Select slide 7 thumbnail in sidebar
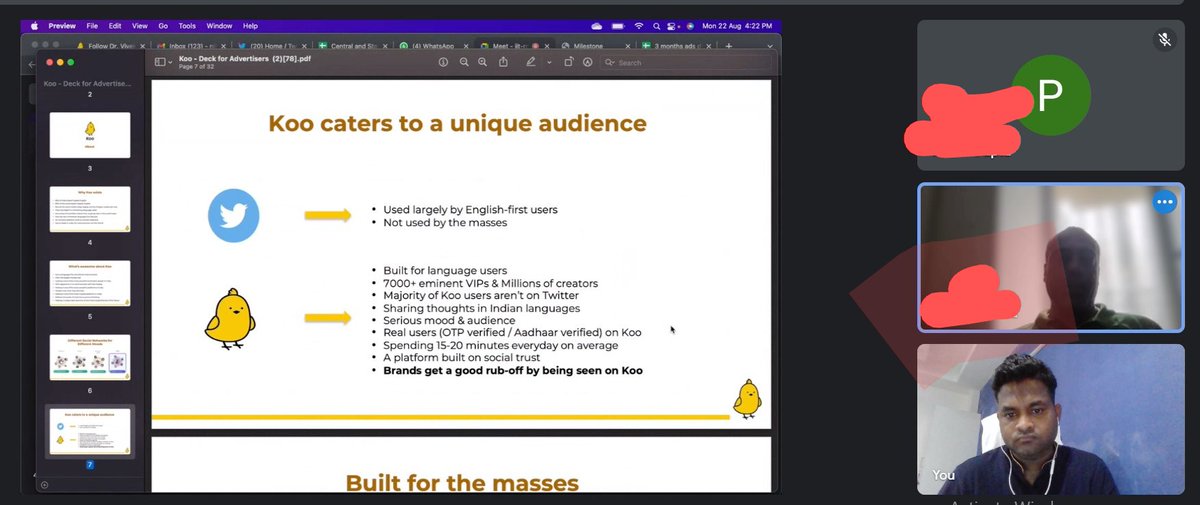The height and width of the screenshot is (505, 1200). click(x=90, y=431)
